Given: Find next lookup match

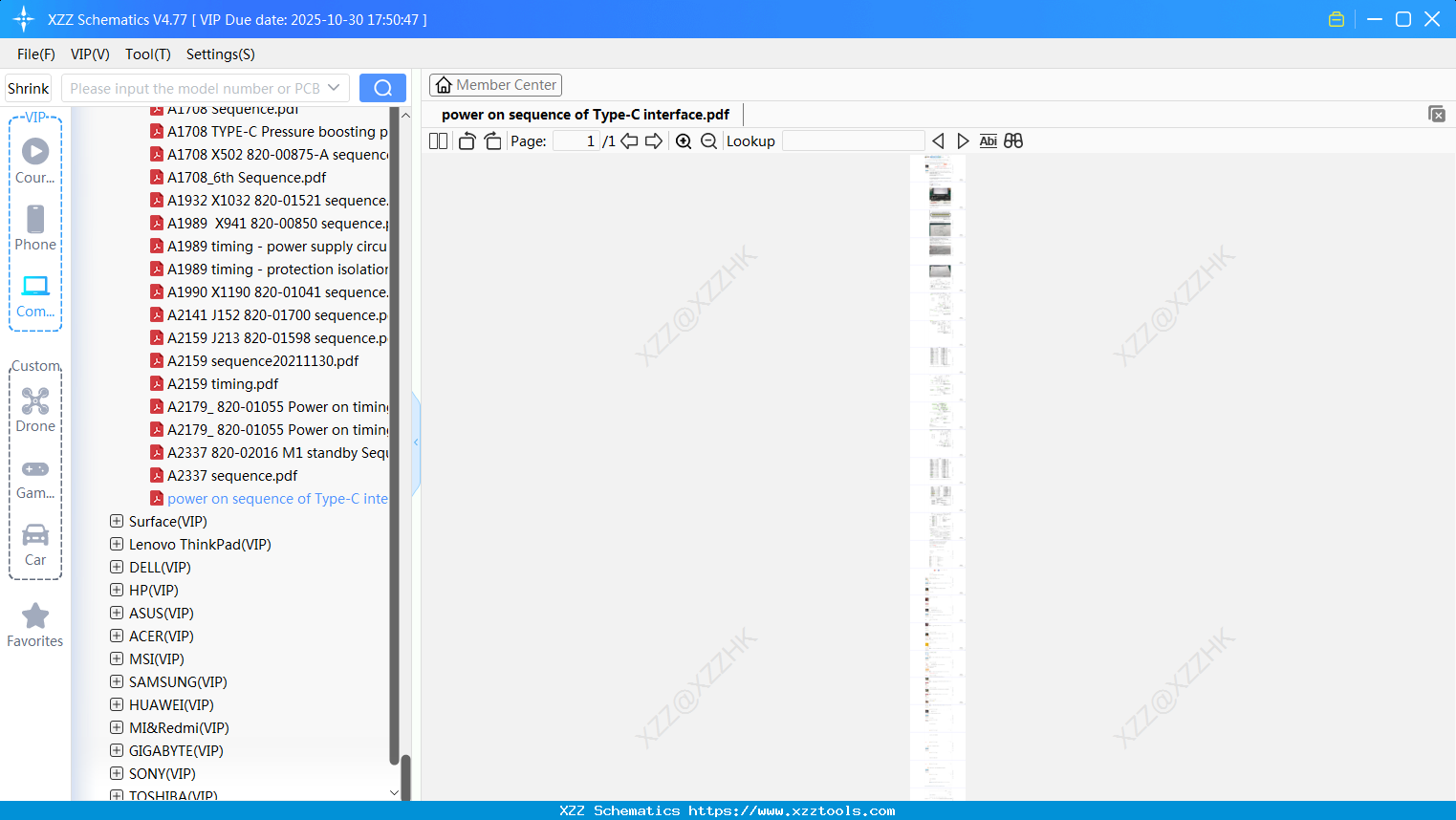Looking at the screenshot, I should tap(963, 141).
